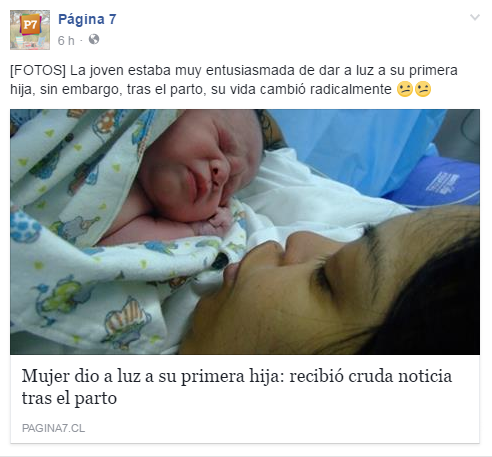
Task: Open headline Mujer dio a luz article
Action: pos(237,387)
